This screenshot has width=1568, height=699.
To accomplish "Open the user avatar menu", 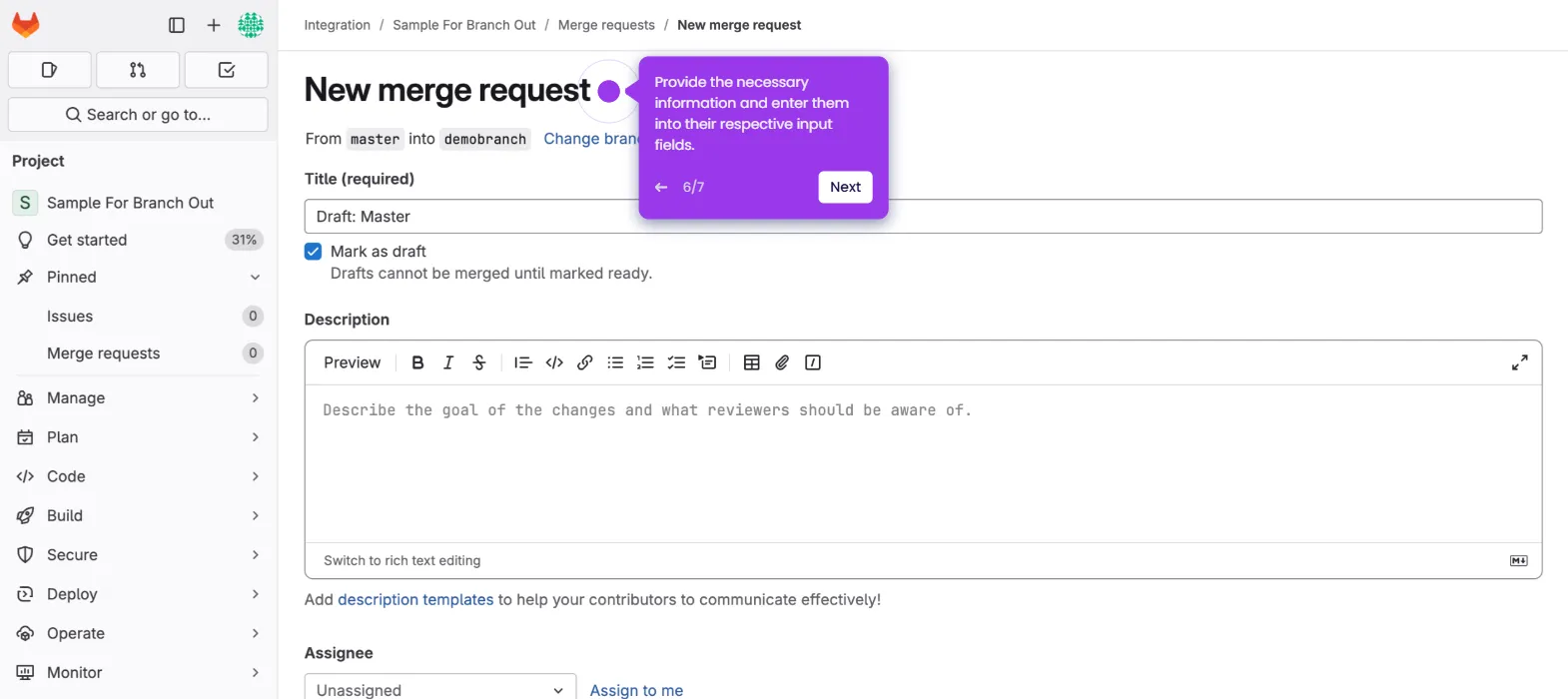I will (x=251, y=25).
